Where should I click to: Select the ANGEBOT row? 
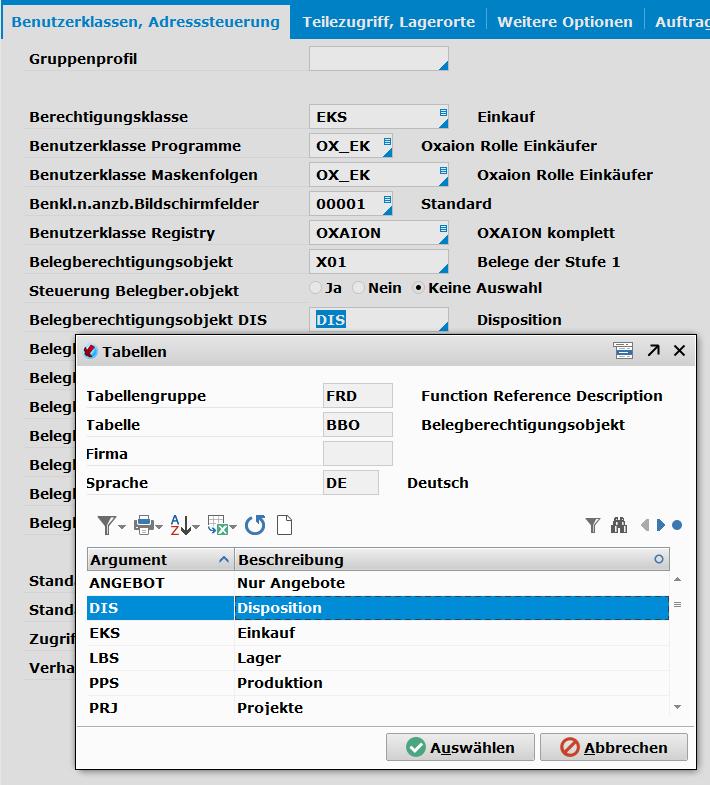[x=378, y=583]
